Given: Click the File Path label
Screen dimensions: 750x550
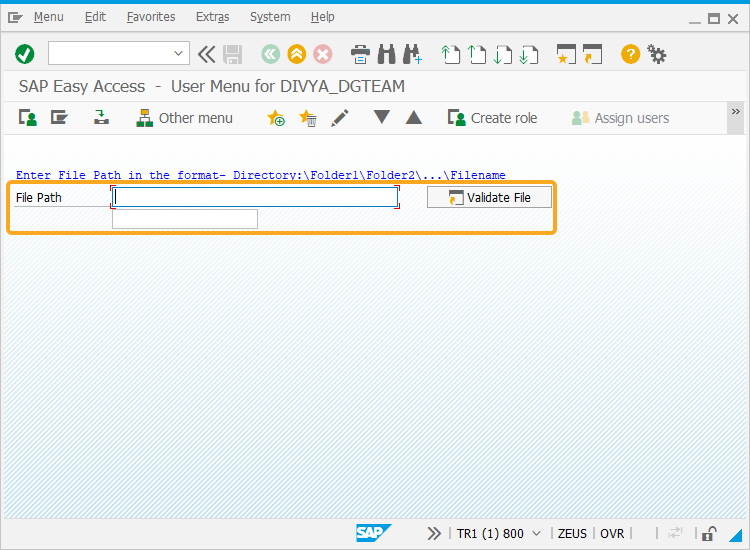Looking at the screenshot, I should [39, 198].
